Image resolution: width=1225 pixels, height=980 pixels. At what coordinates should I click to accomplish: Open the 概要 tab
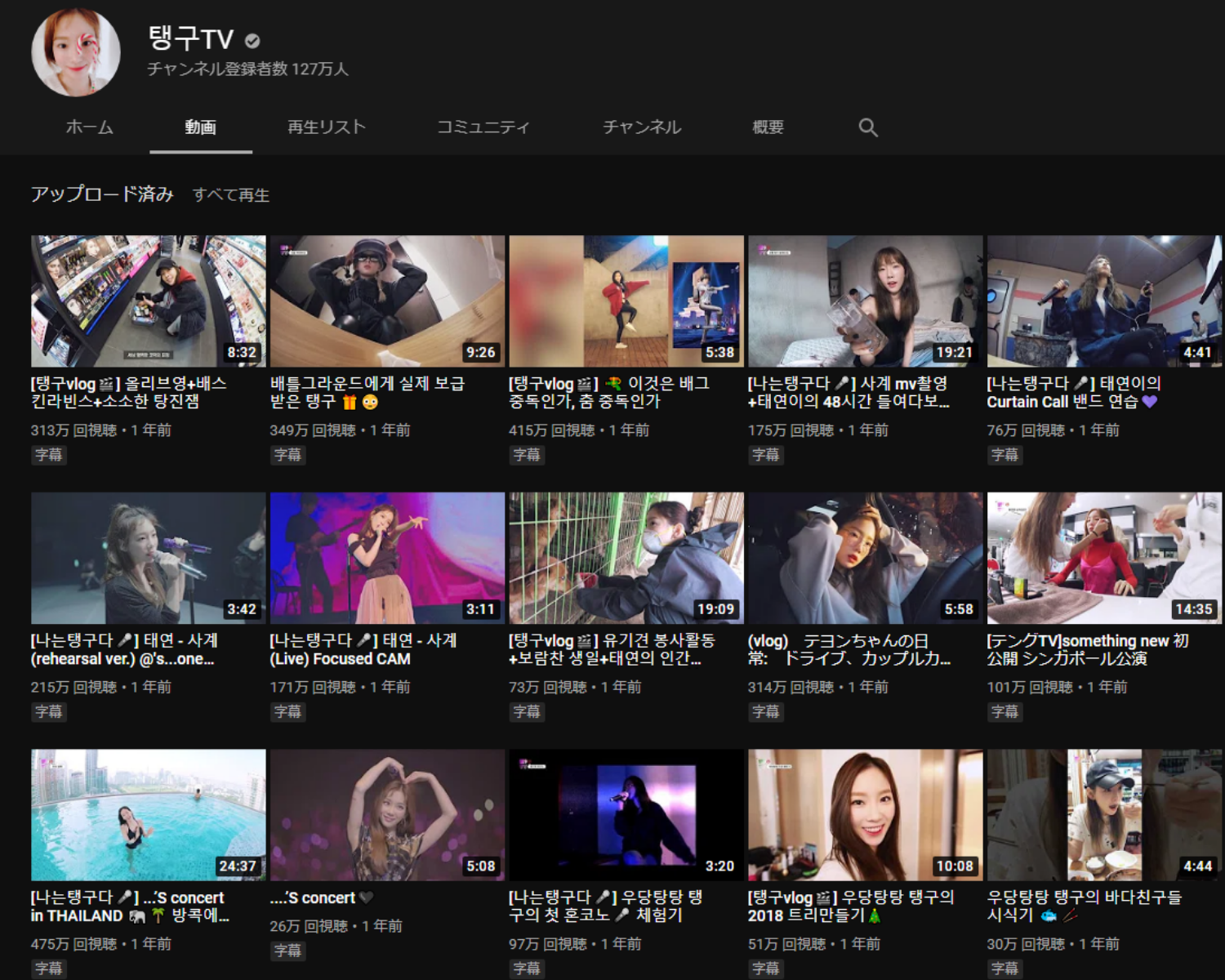pos(766,127)
